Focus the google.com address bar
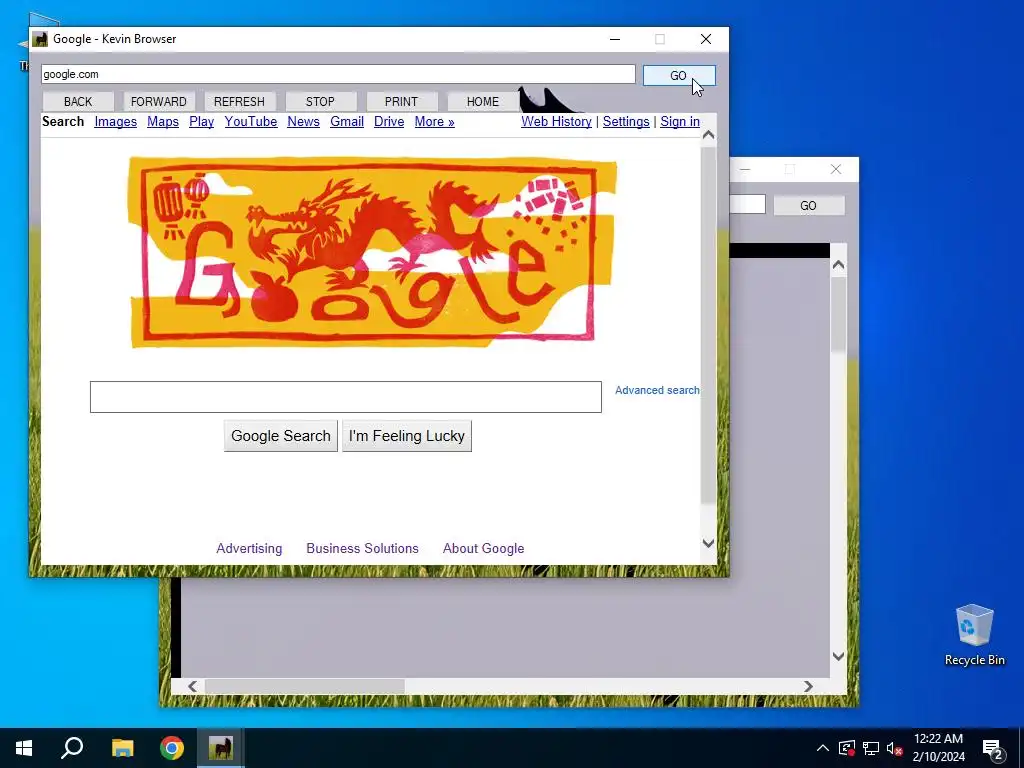This screenshot has height=768, width=1024. pyautogui.click(x=338, y=74)
